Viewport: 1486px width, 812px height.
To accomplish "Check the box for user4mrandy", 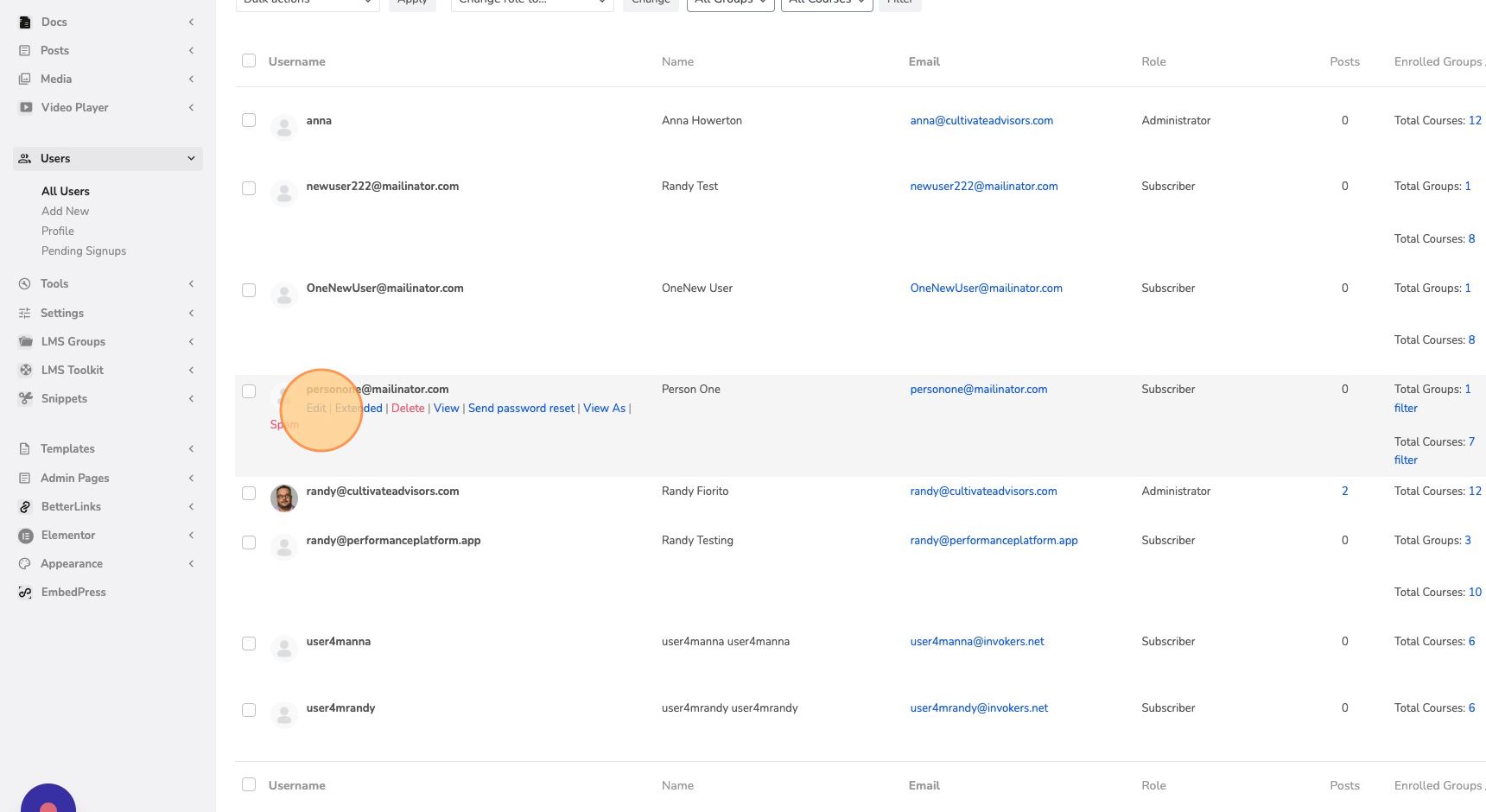I will point(249,710).
